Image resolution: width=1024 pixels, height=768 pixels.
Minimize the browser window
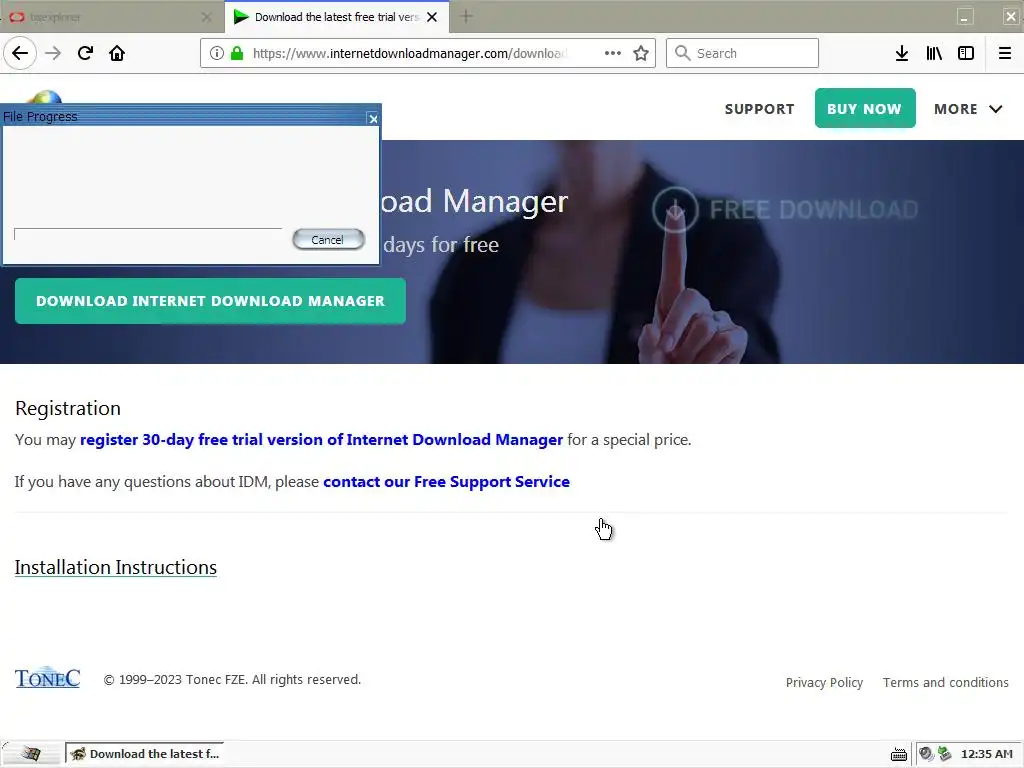pos(965,16)
